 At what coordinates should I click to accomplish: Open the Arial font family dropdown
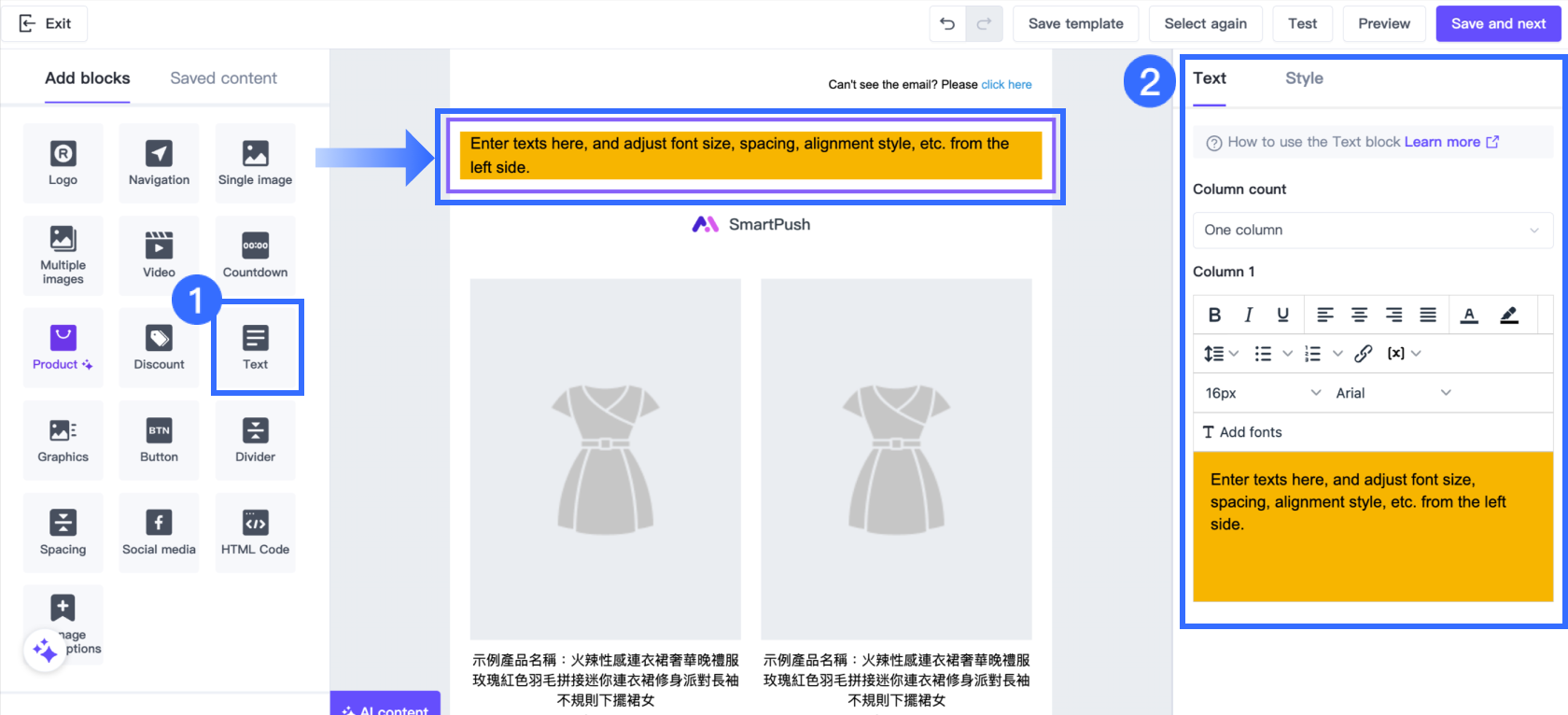click(x=1393, y=393)
